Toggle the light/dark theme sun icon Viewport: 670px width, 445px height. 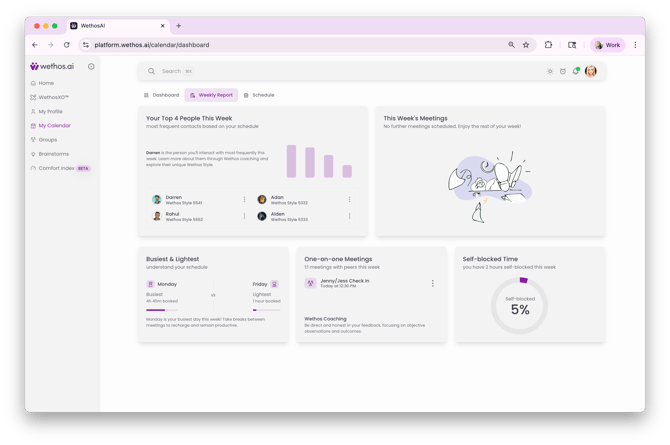[x=550, y=71]
